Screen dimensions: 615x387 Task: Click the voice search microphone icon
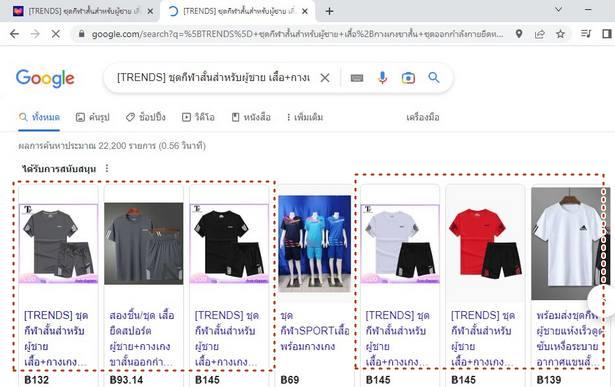(382, 78)
